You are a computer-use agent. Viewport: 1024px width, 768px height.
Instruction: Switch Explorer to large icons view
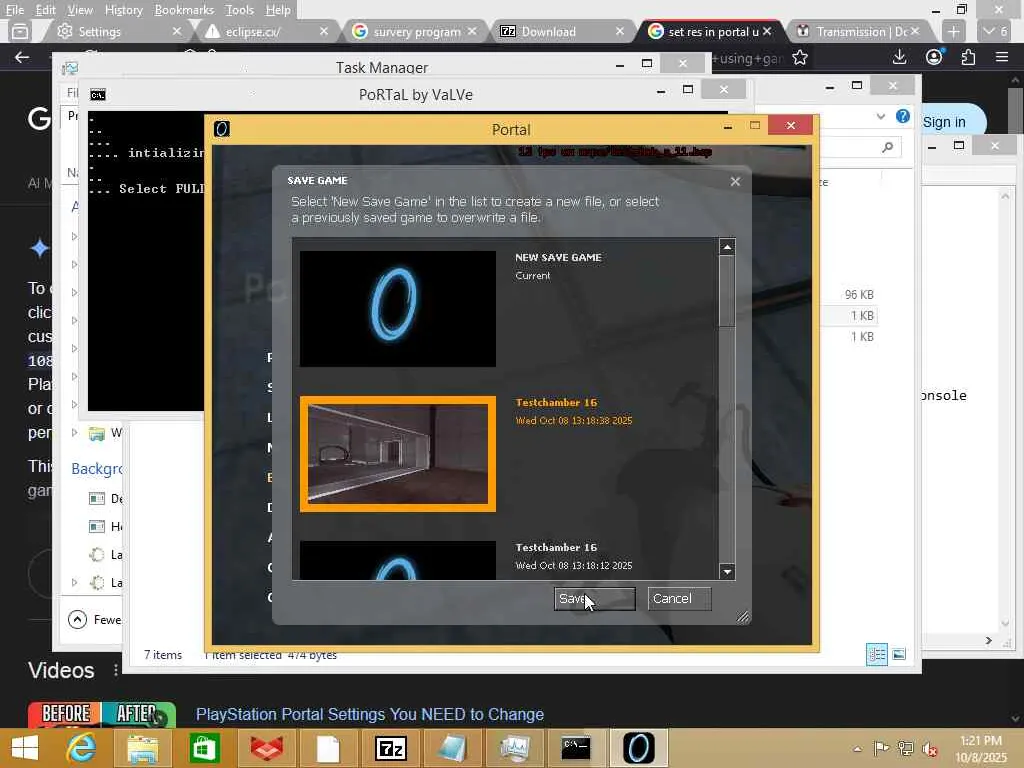[899, 654]
